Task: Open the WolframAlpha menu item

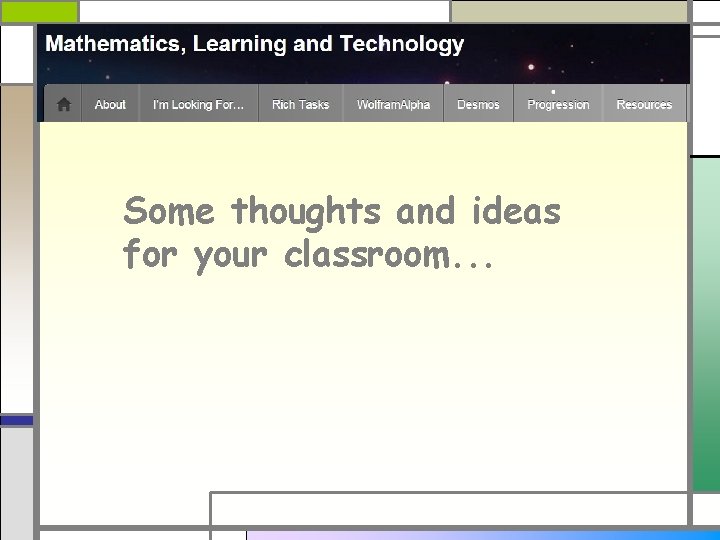Action: tap(394, 104)
